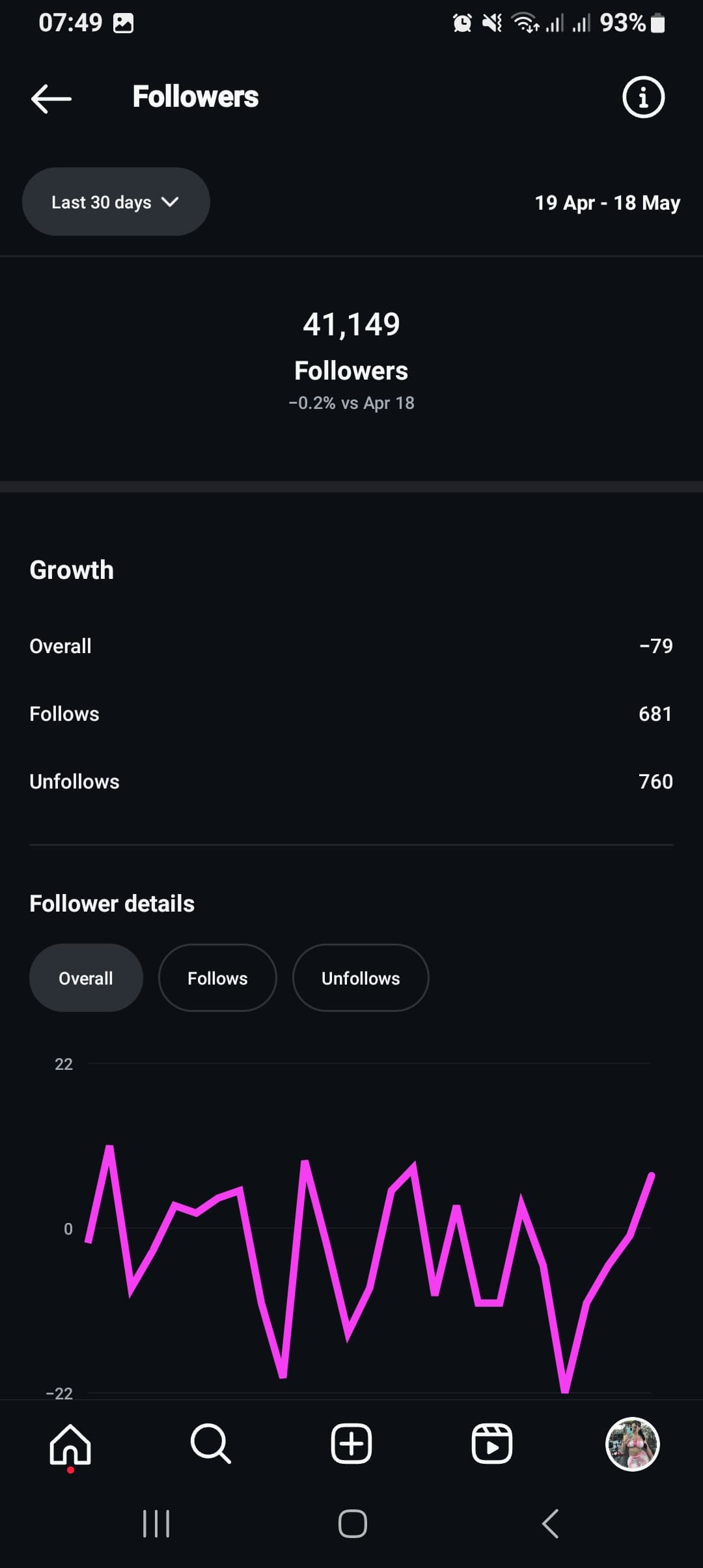The image size is (703, 1568).
Task: Tap the chevron next to Last 30 days
Action: click(170, 203)
